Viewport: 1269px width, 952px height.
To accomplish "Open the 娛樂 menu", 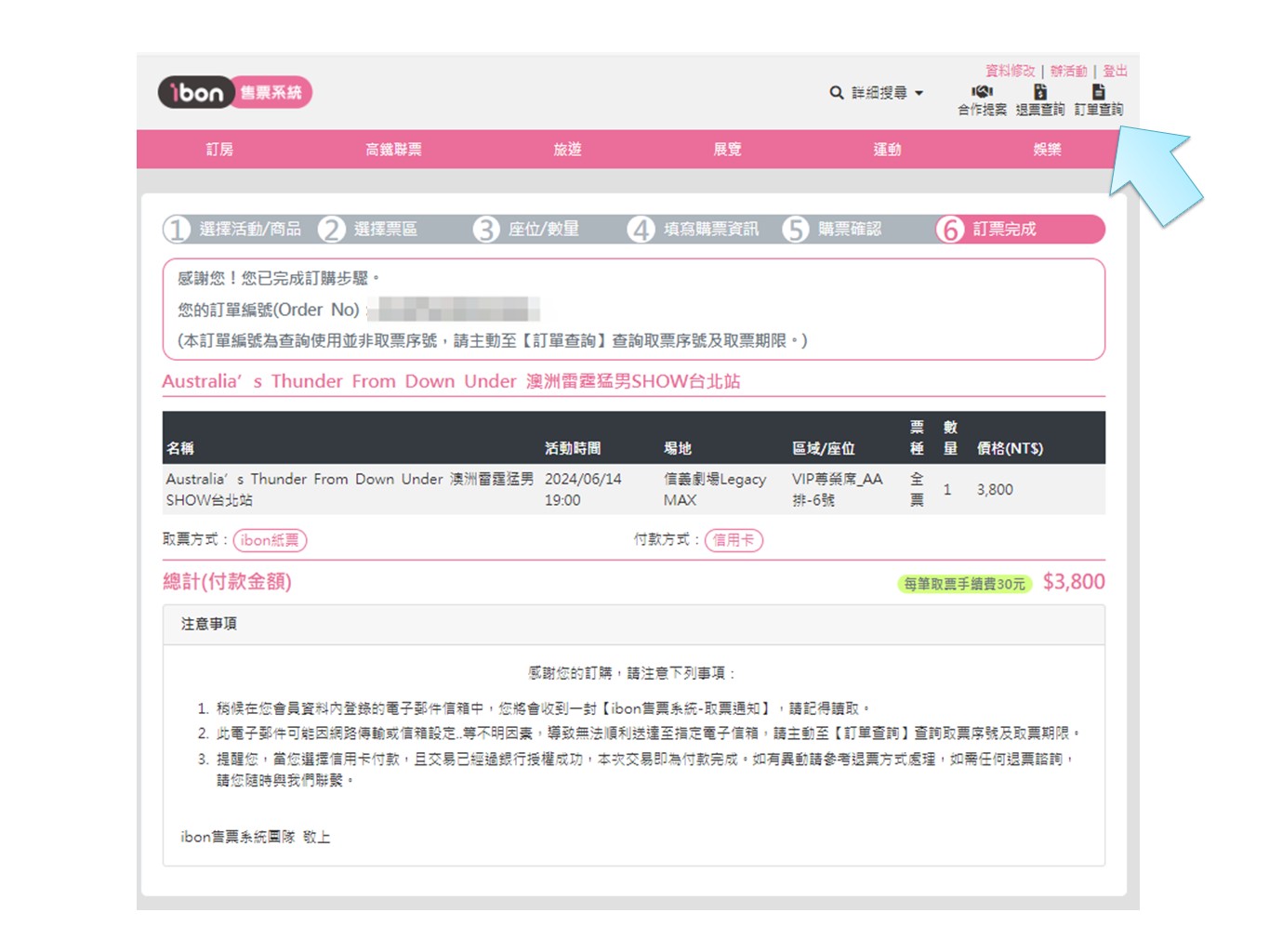I will 1047,149.
